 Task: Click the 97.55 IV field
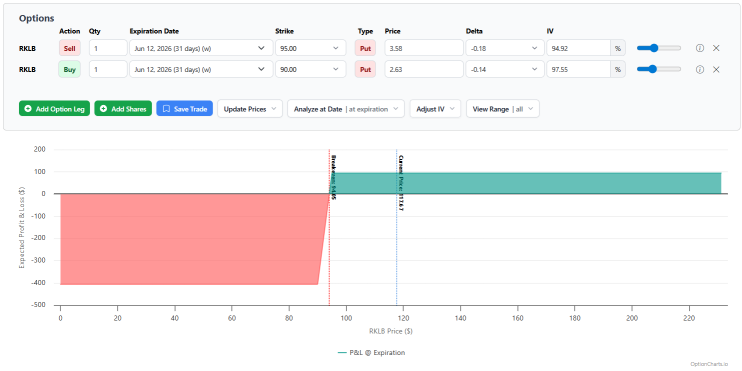[578, 69]
